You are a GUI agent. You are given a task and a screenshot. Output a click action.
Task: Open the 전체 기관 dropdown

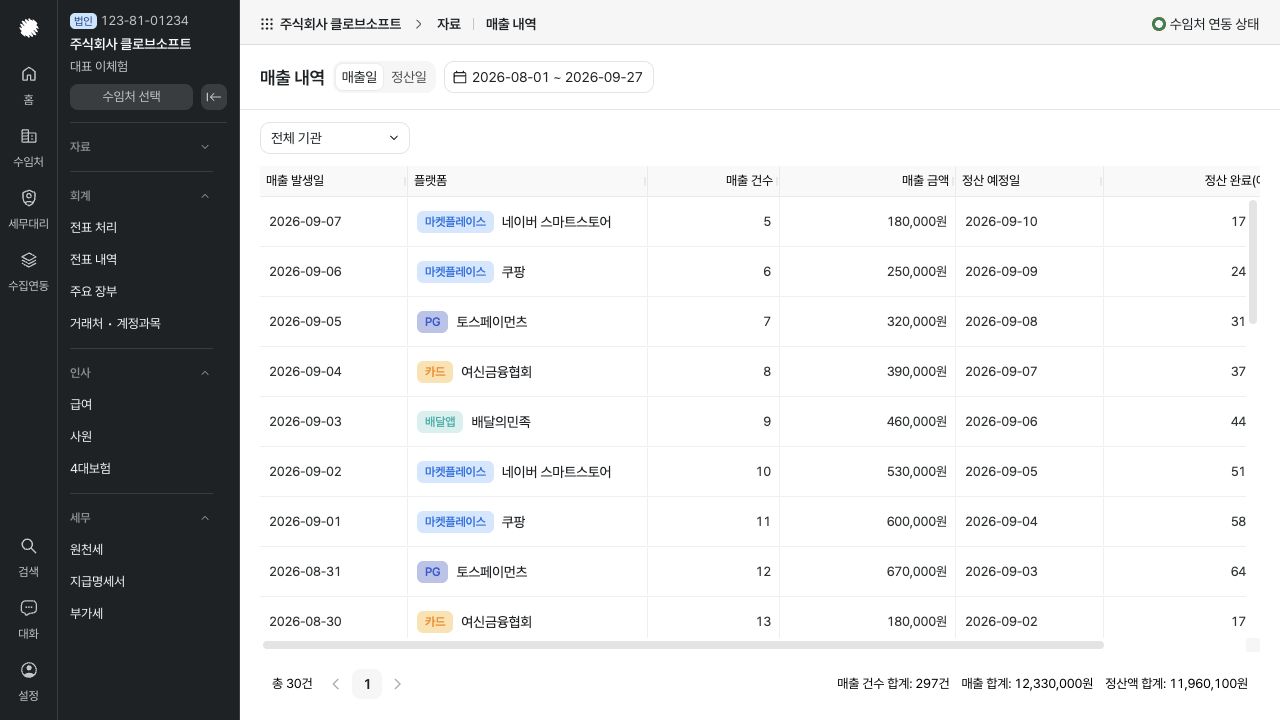coord(335,138)
